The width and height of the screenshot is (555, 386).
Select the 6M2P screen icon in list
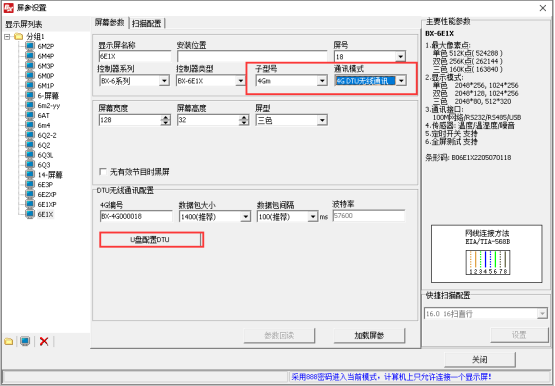click(30, 46)
